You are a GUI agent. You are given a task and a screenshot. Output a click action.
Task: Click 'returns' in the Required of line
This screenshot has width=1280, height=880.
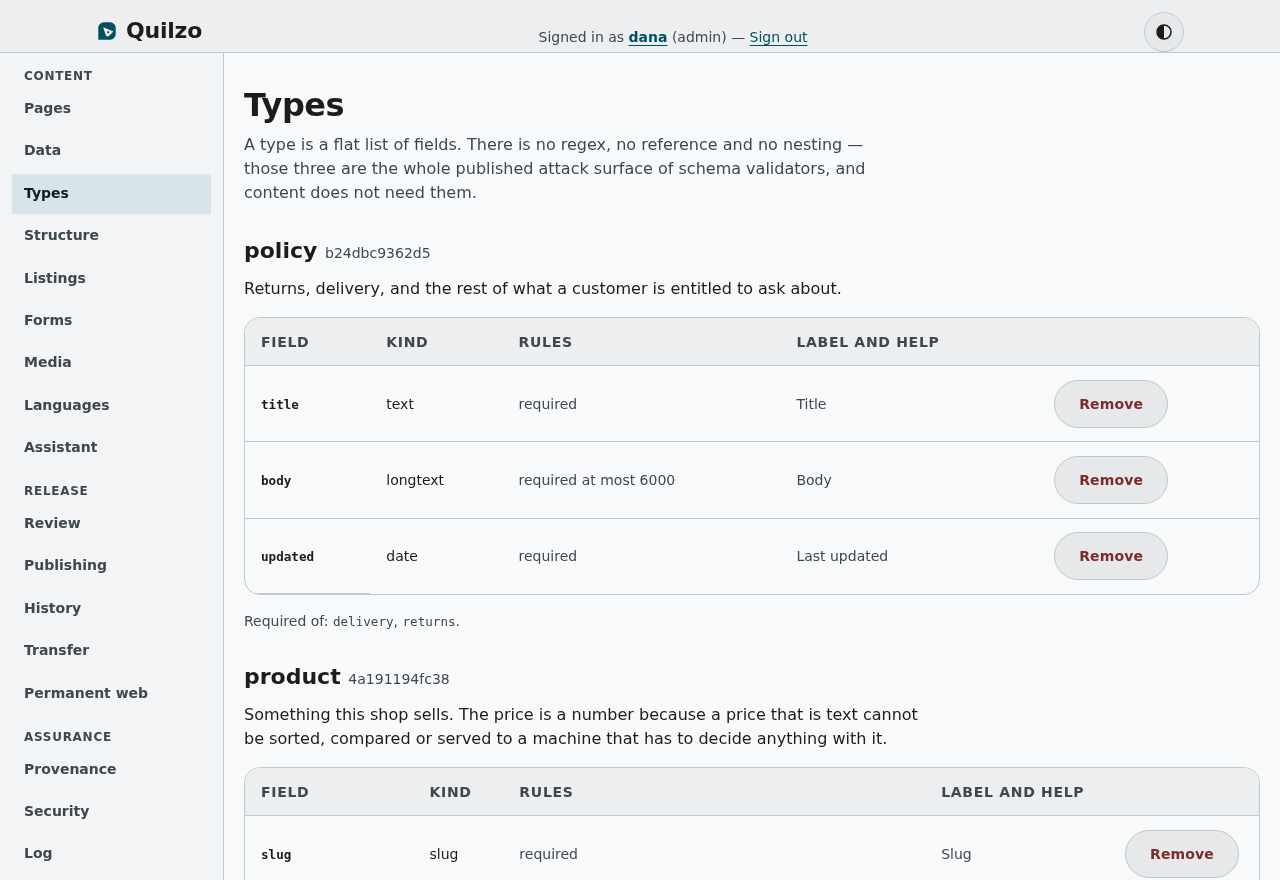[x=429, y=621]
